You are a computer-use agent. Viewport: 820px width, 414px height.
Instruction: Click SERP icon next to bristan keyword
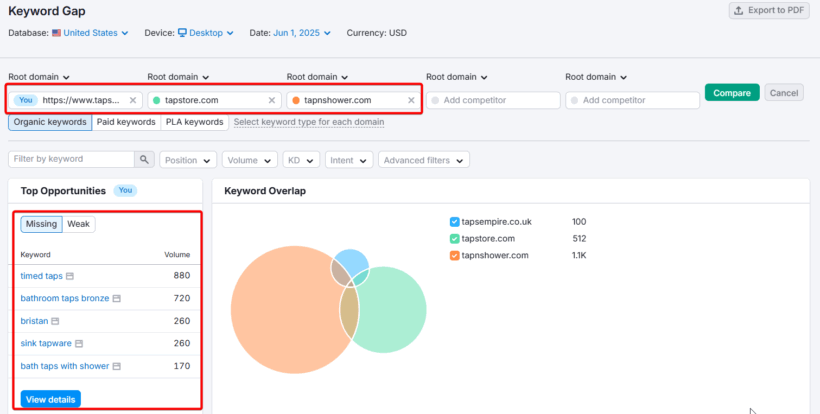pos(55,321)
